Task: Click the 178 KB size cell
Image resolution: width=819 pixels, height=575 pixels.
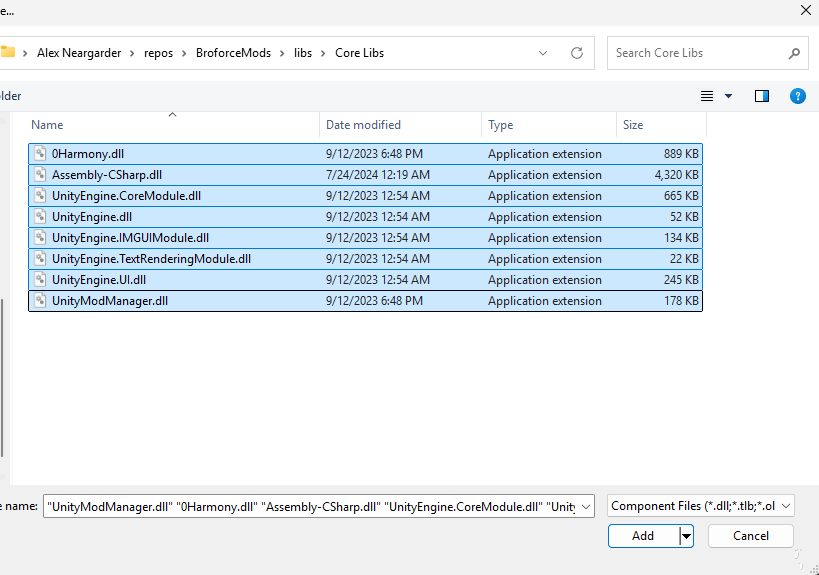Action: [681, 301]
